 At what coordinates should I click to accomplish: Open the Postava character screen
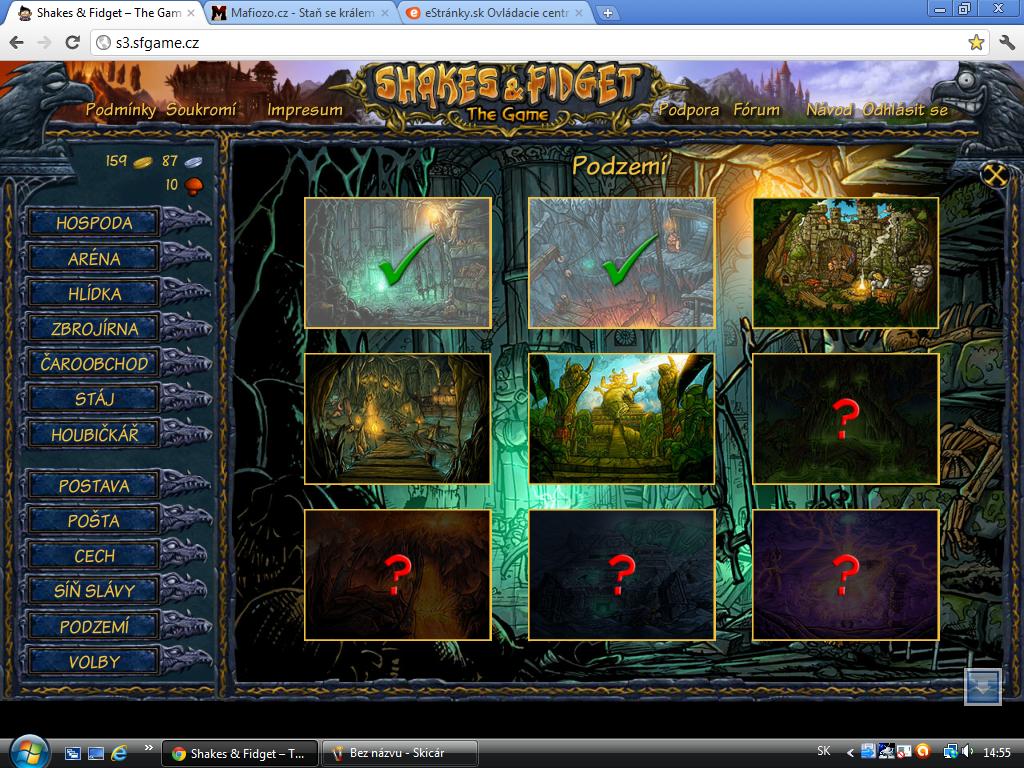[93, 486]
